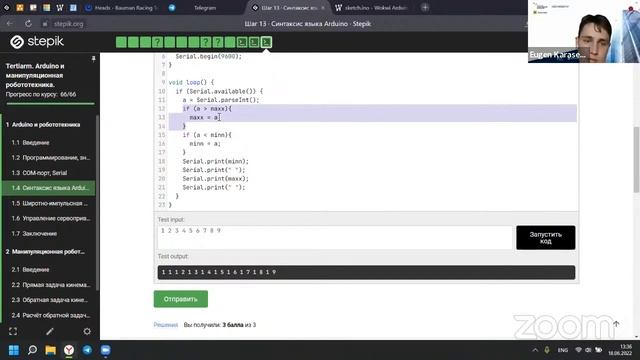Image resolution: width=640 pixels, height=360 pixels.
Task: Open lesson 1.7 Заключение
Action: point(34,233)
